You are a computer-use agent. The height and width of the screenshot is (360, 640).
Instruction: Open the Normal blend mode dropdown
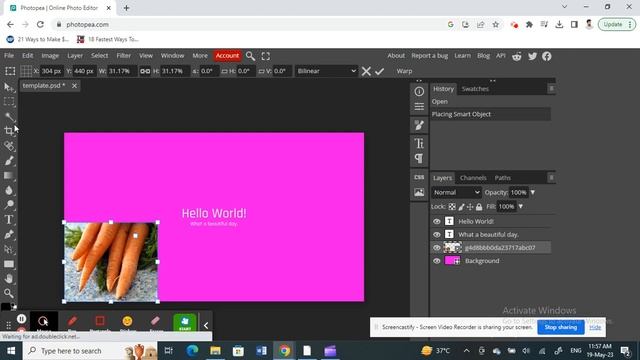pyautogui.click(x=456, y=192)
